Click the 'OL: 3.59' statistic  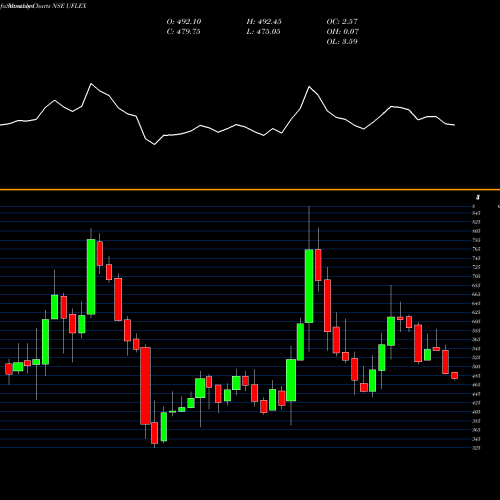[342, 42]
